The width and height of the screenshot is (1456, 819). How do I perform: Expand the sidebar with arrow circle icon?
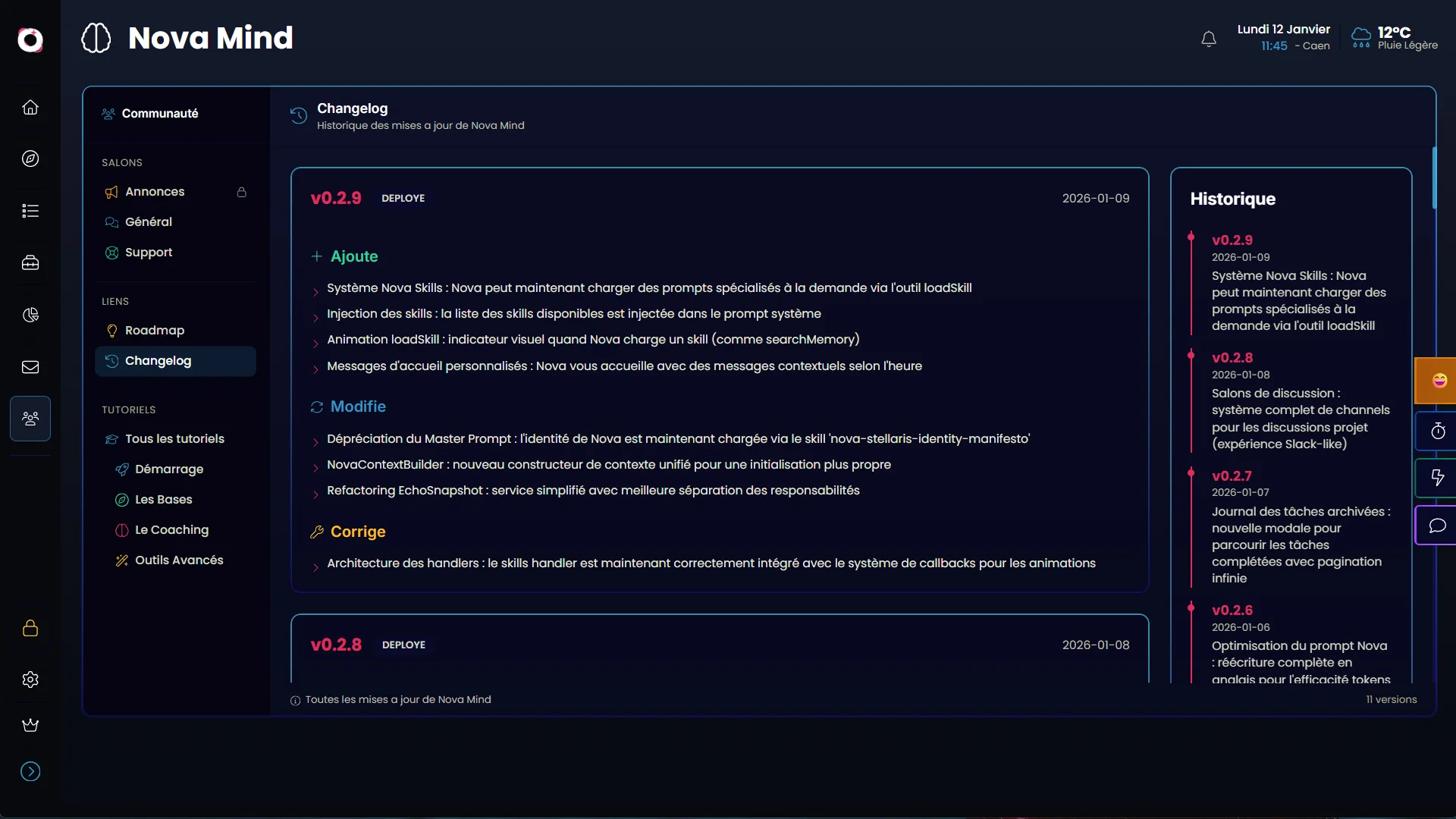30,771
